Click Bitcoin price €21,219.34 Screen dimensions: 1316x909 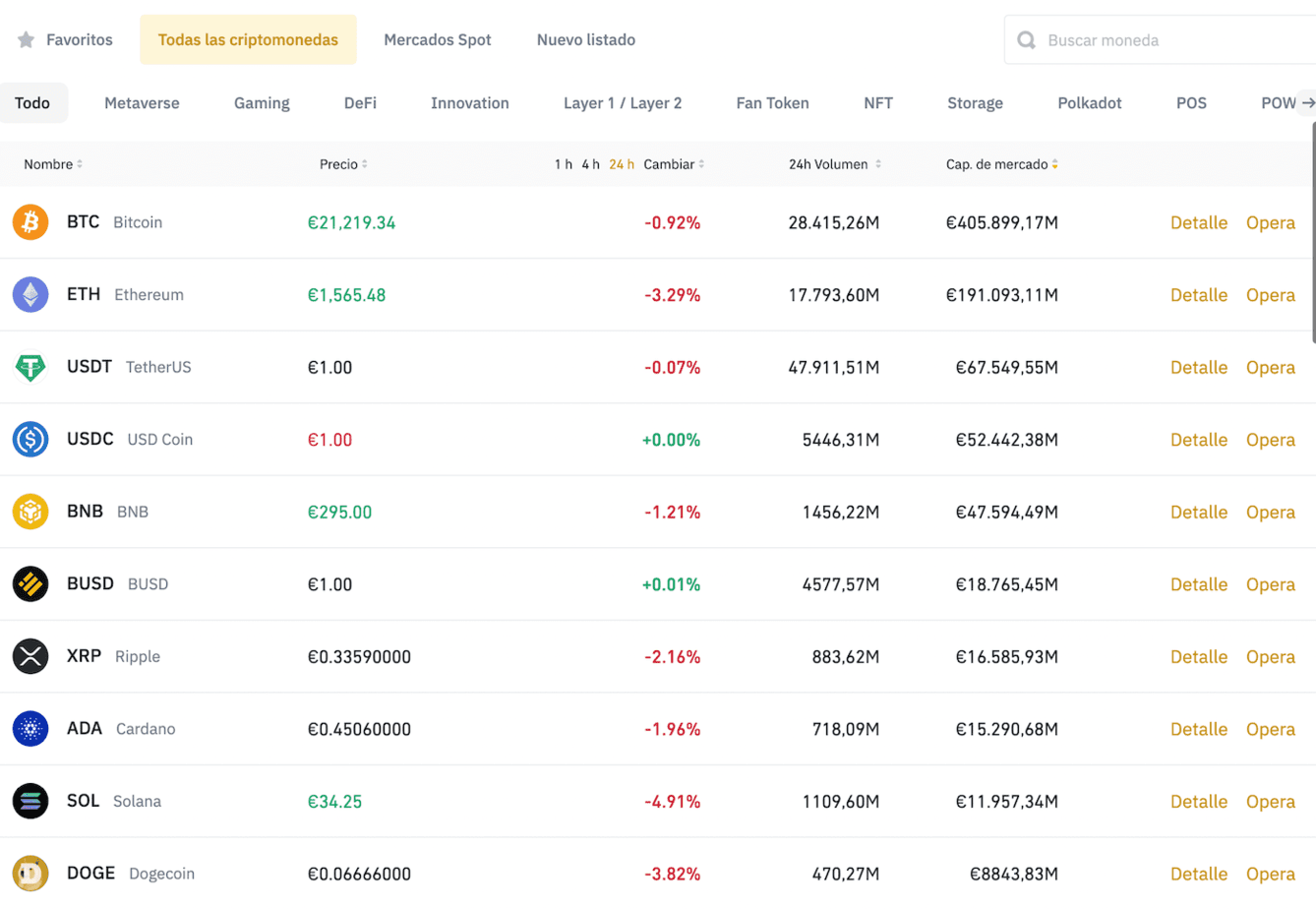point(351,222)
